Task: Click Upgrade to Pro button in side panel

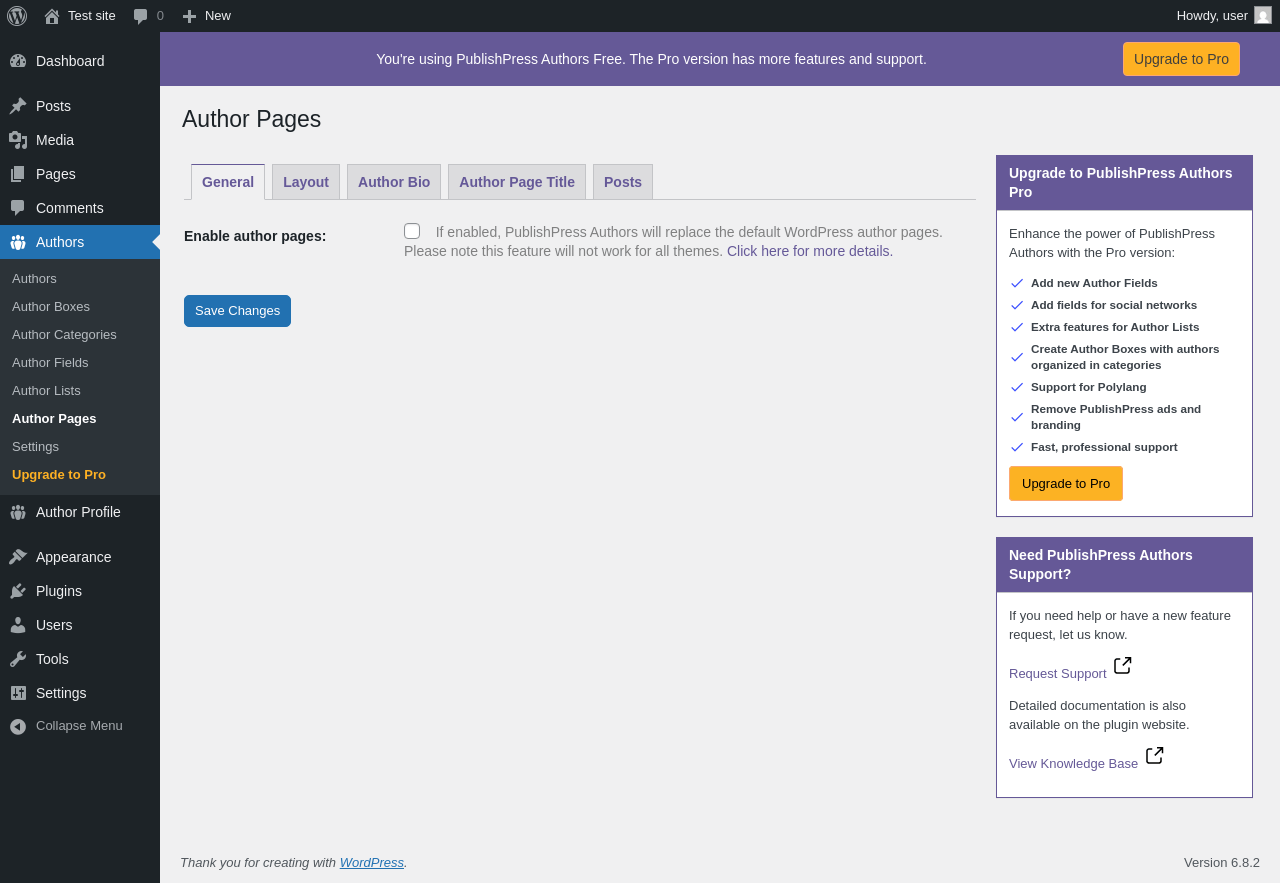Action: pyautogui.click(x=1066, y=483)
